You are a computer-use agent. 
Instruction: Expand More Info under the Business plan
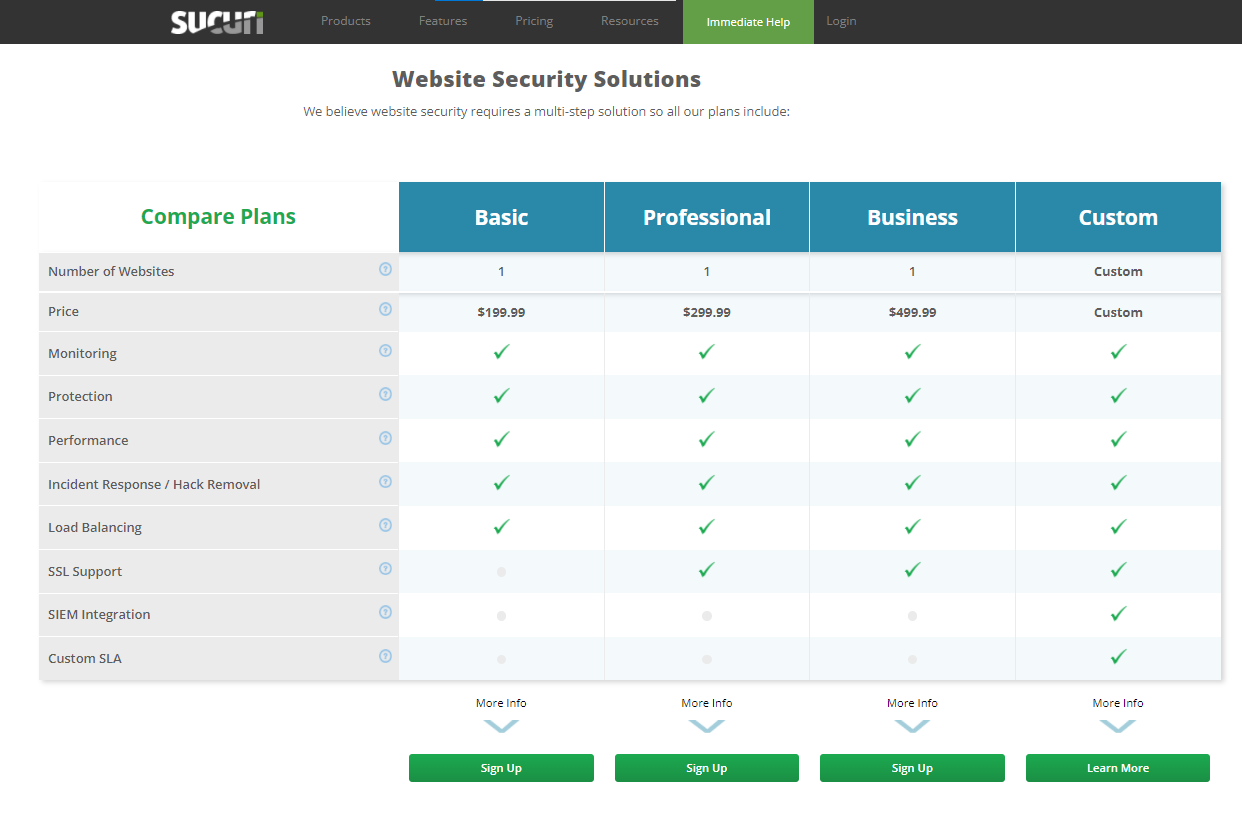tap(912, 703)
